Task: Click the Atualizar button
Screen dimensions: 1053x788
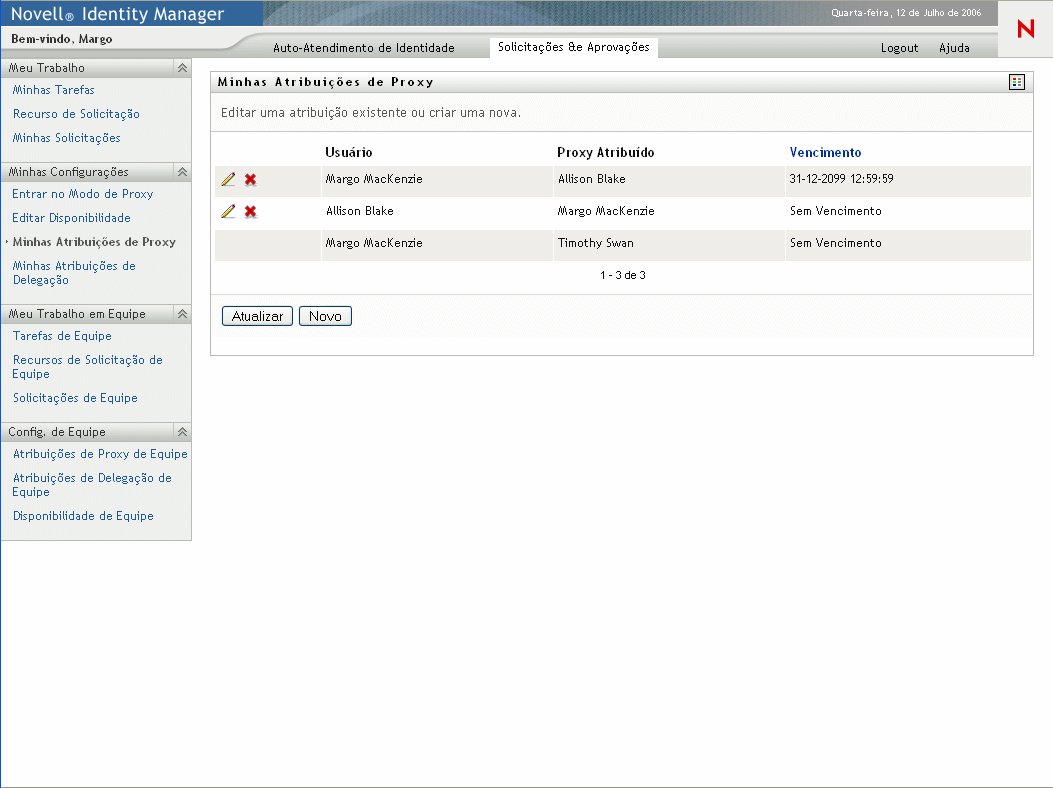Action: point(257,316)
